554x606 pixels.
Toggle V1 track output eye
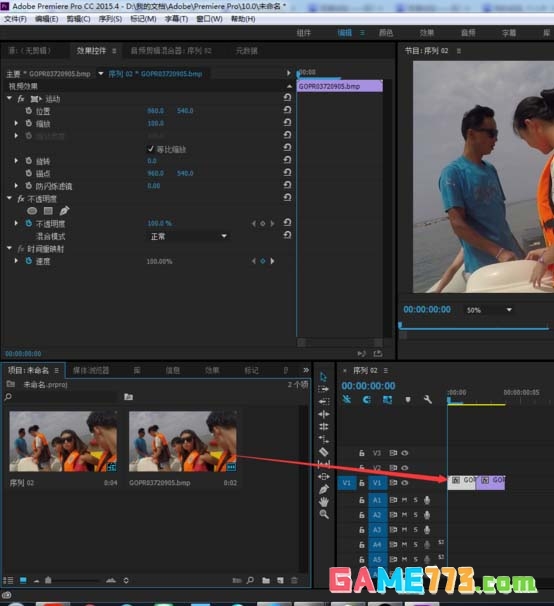click(404, 483)
